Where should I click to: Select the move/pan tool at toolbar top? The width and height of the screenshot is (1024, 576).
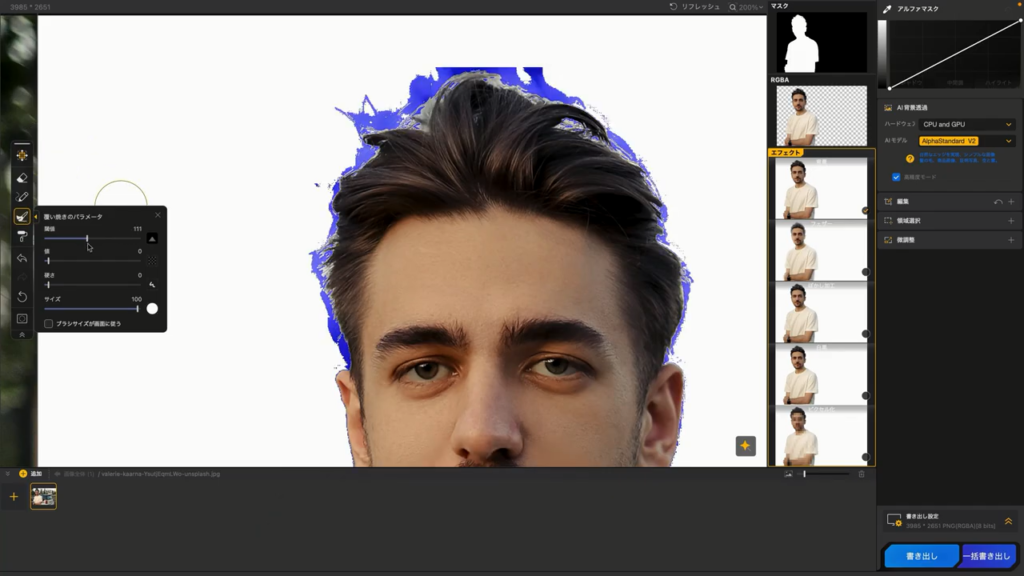point(22,155)
